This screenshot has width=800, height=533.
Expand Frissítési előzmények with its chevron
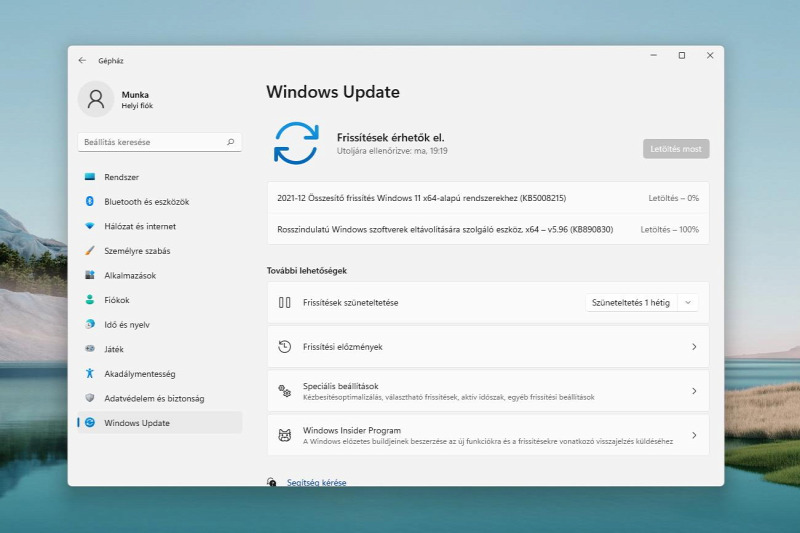(694, 347)
